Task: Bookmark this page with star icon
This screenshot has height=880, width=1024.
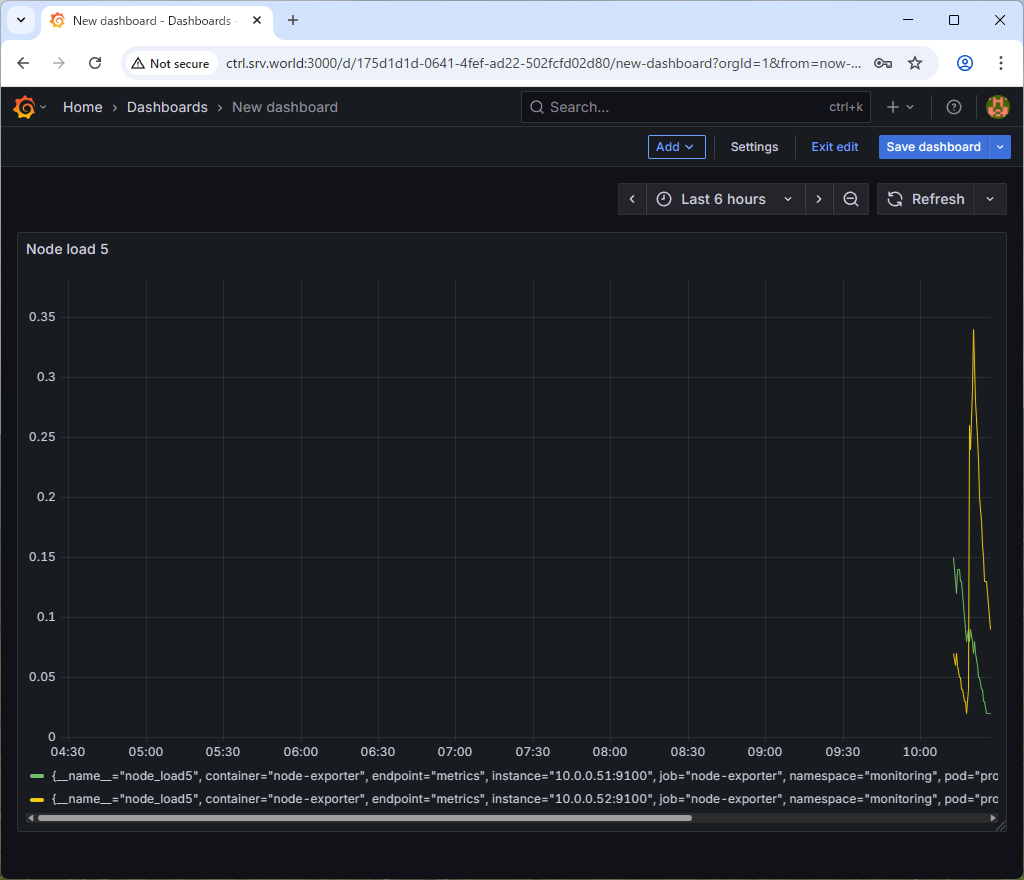Action: (x=915, y=63)
